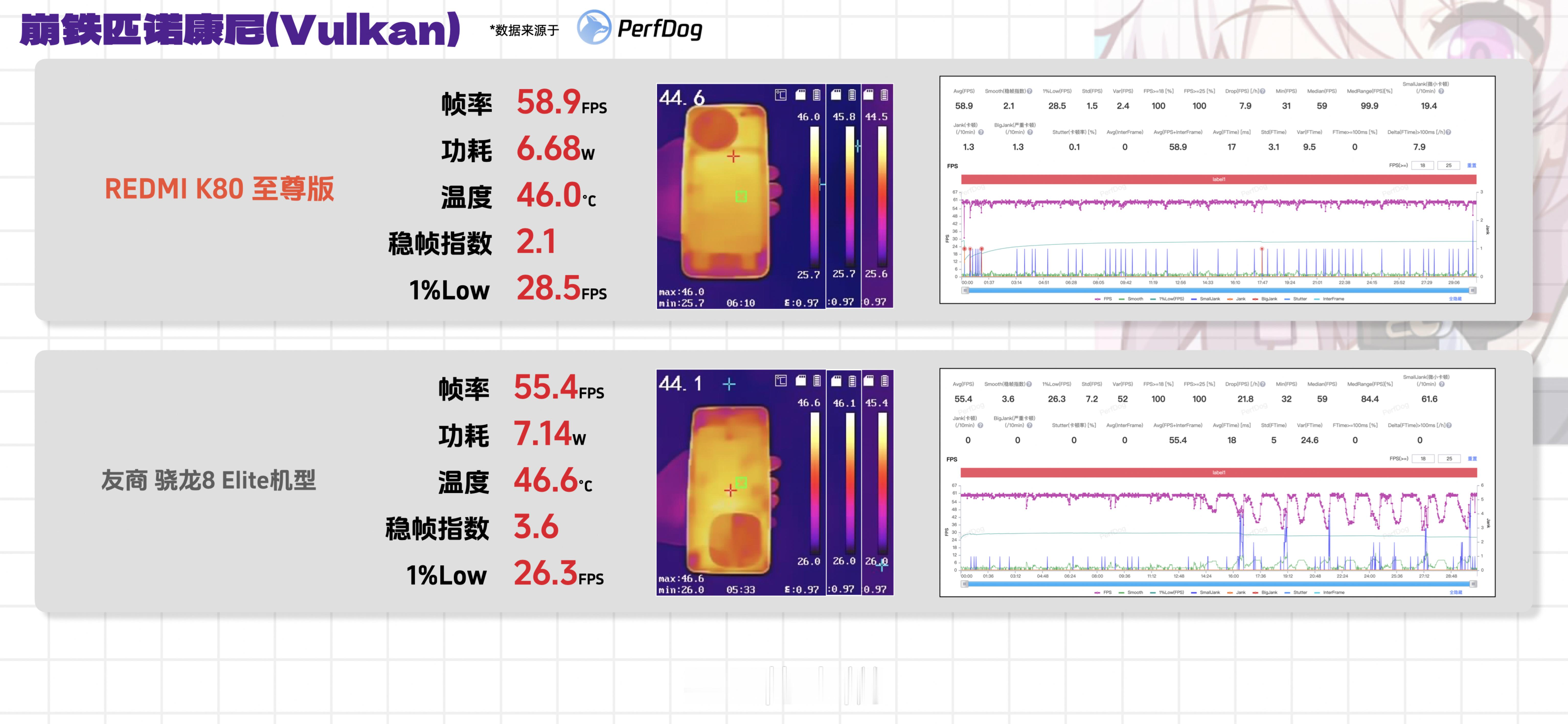This screenshot has height=724, width=1568.
Task: Open SmallJank help icon in 骁龙8 Elite chart
Action: [1441, 384]
